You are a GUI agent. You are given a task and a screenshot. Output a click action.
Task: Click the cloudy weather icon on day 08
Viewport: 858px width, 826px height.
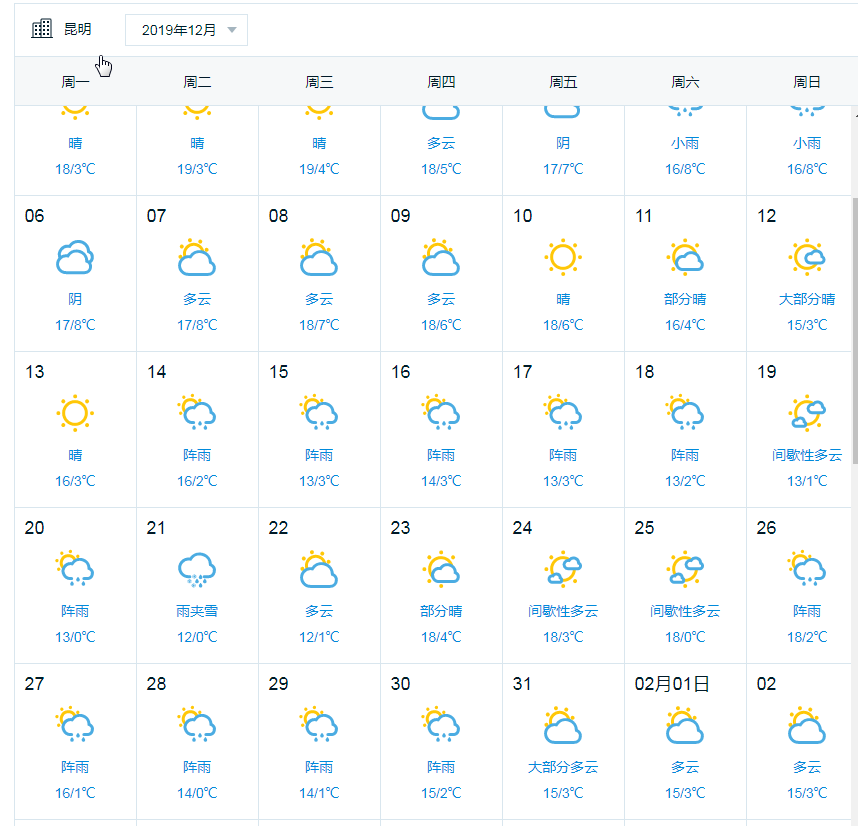click(x=319, y=257)
